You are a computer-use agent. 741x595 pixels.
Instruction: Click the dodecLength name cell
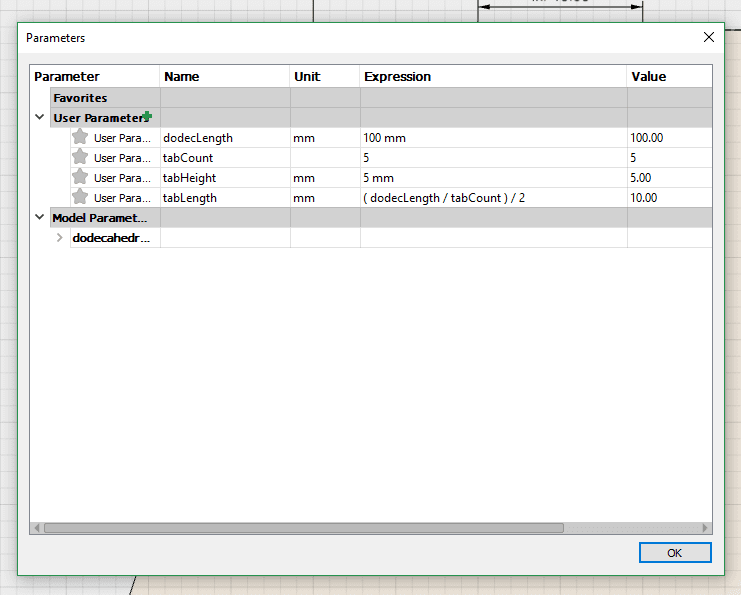pos(225,138)
